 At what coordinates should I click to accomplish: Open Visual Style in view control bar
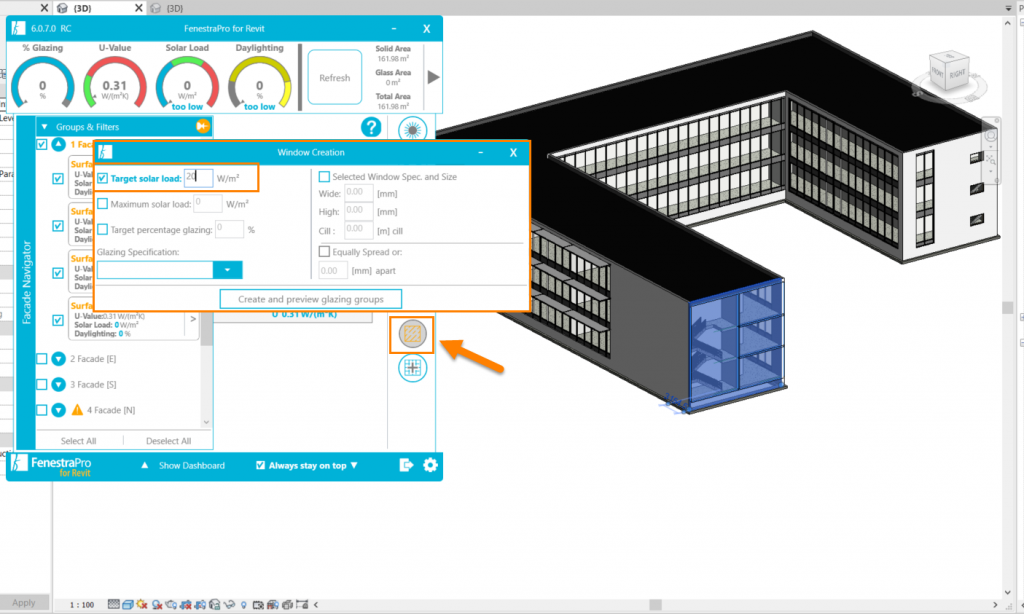click(128, 605)
